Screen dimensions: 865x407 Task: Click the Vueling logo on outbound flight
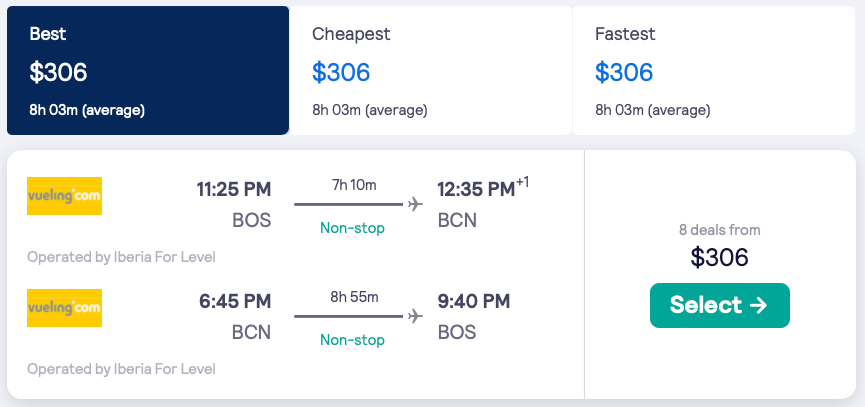pos(64,196)
